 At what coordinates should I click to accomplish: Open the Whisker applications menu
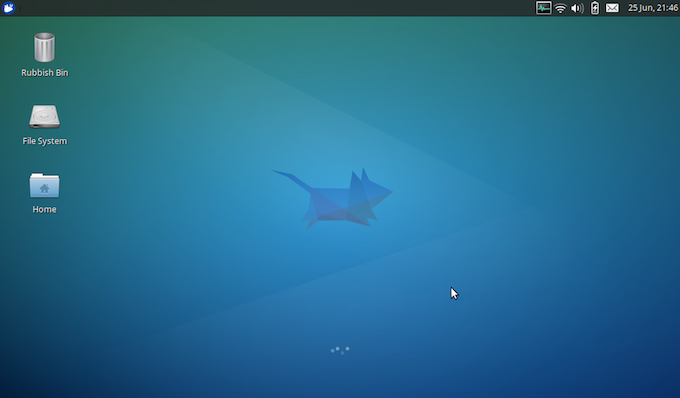8,8
